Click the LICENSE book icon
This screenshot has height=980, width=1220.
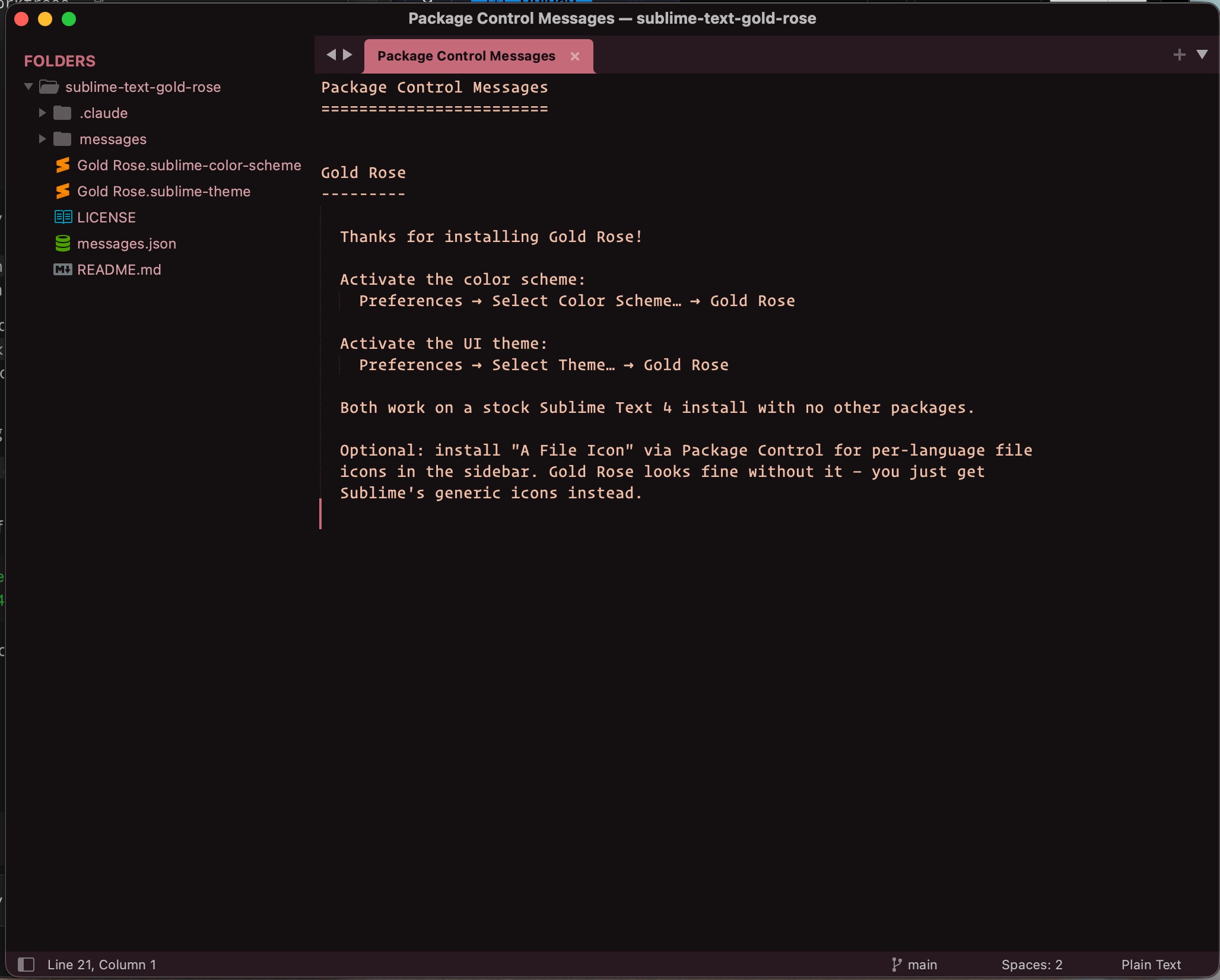pyautogui.click(x=63, y=217)
